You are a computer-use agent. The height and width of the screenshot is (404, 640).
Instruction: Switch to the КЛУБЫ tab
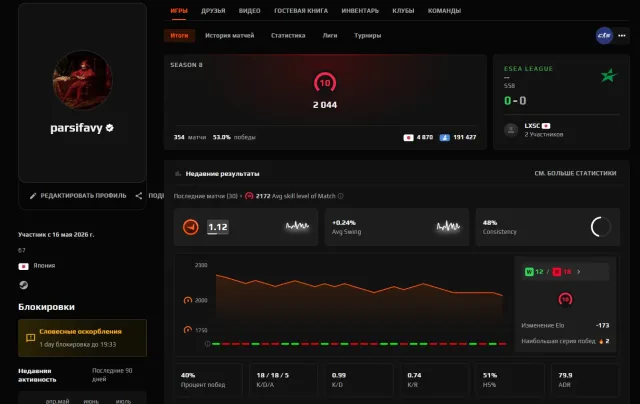(x=403, y=11)
